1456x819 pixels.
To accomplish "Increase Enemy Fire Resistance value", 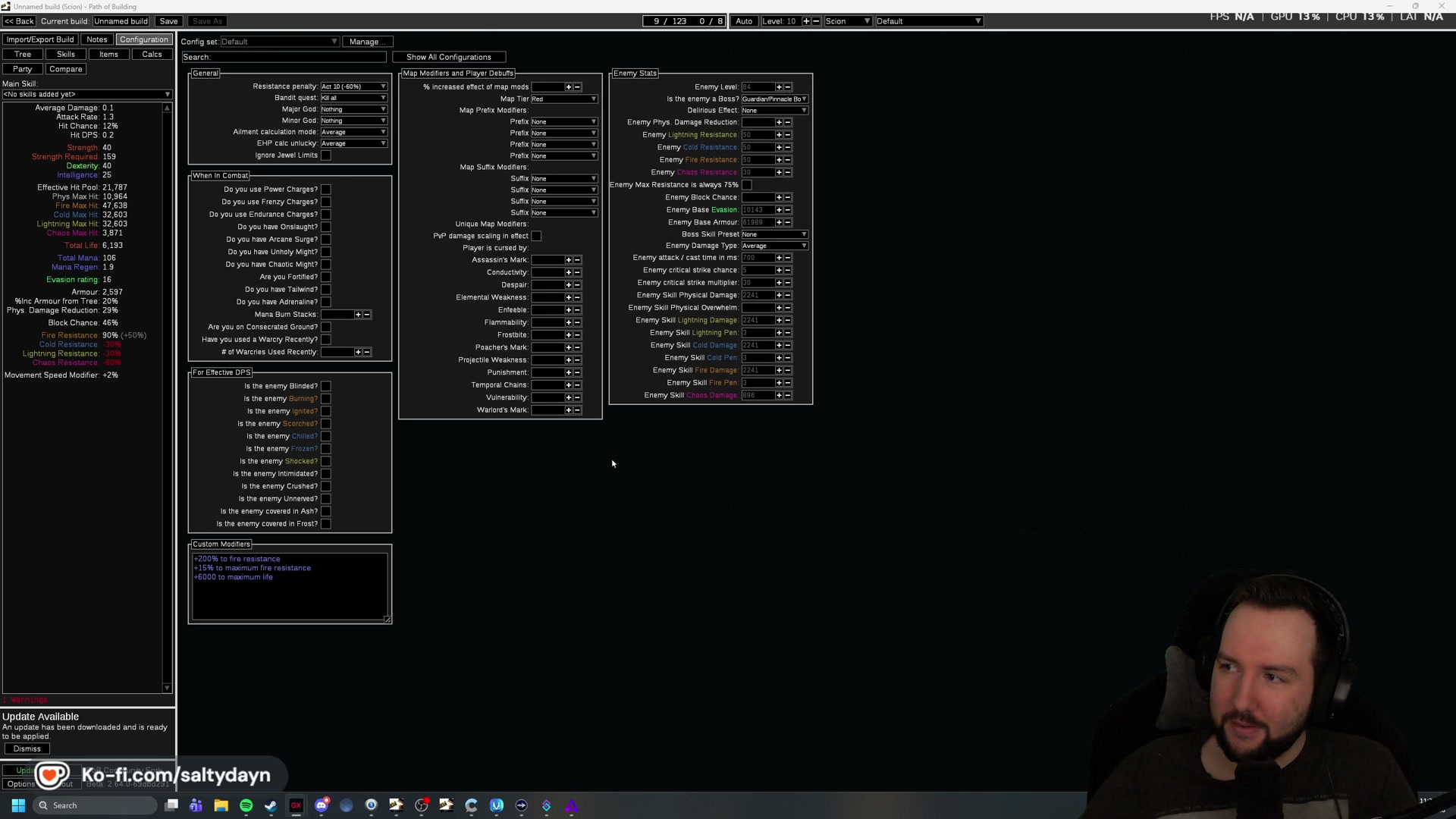I will [x=779, y=160].
